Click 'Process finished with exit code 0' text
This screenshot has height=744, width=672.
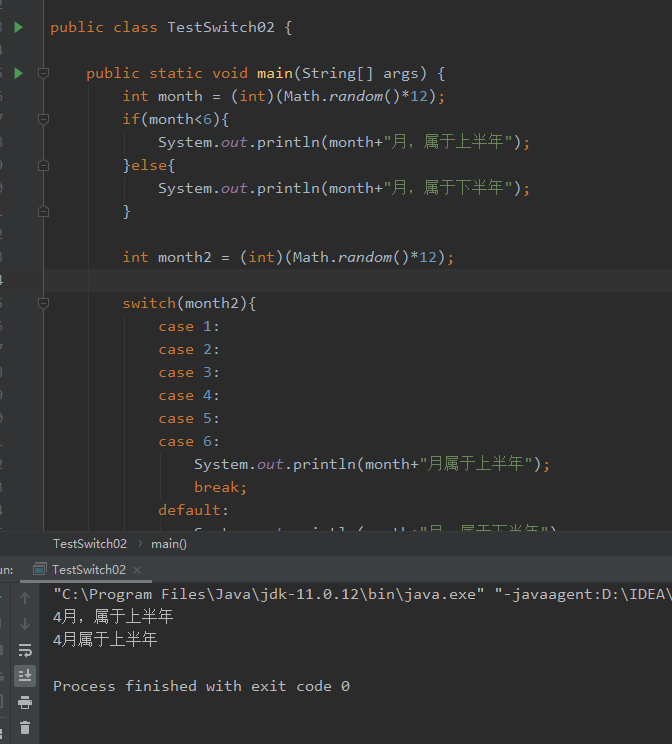pyautogui.click(x=201, y=686)
